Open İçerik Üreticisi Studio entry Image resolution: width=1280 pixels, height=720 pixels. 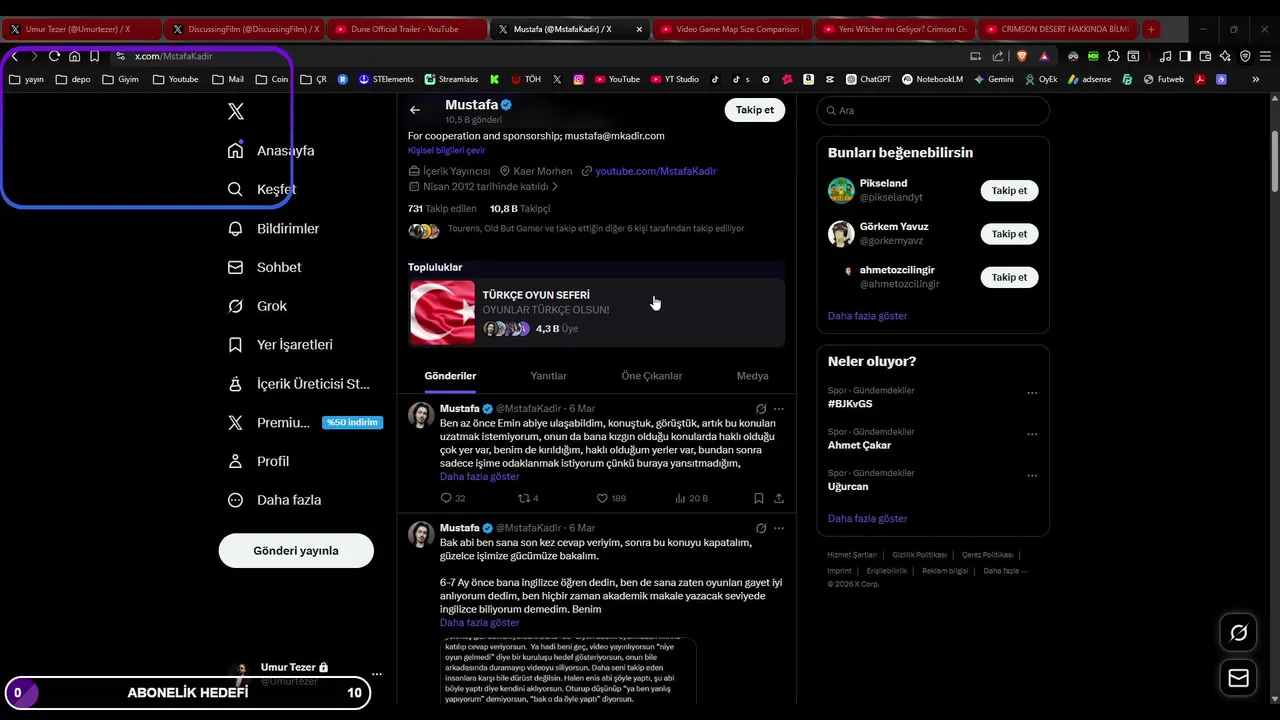click(299, 383)
